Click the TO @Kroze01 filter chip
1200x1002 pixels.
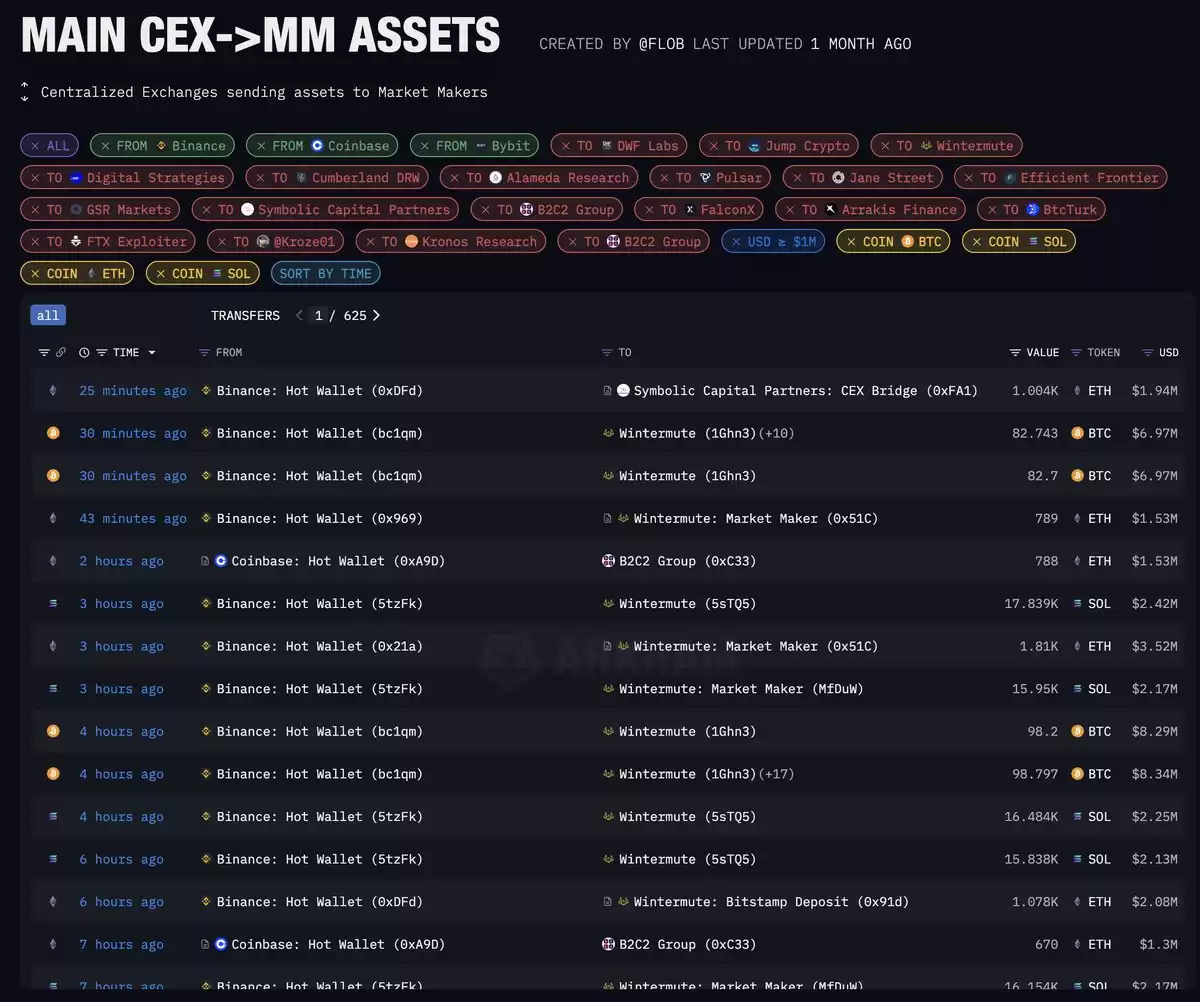point(275,241)
